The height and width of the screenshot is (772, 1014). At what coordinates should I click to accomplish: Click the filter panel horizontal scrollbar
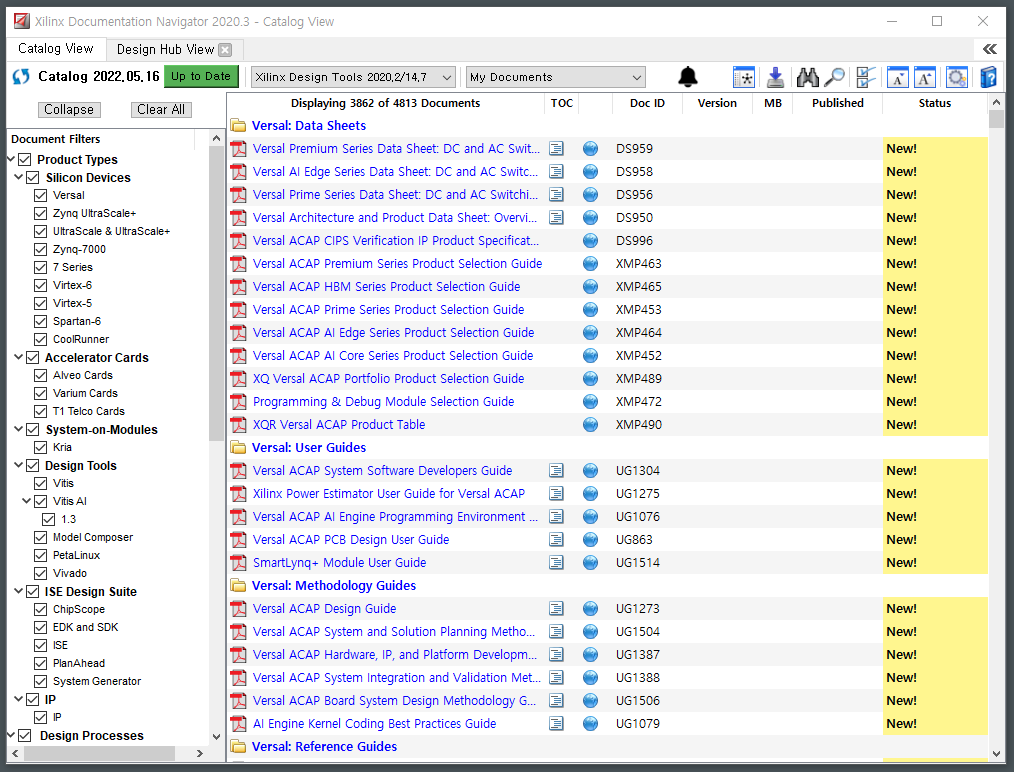100,753
